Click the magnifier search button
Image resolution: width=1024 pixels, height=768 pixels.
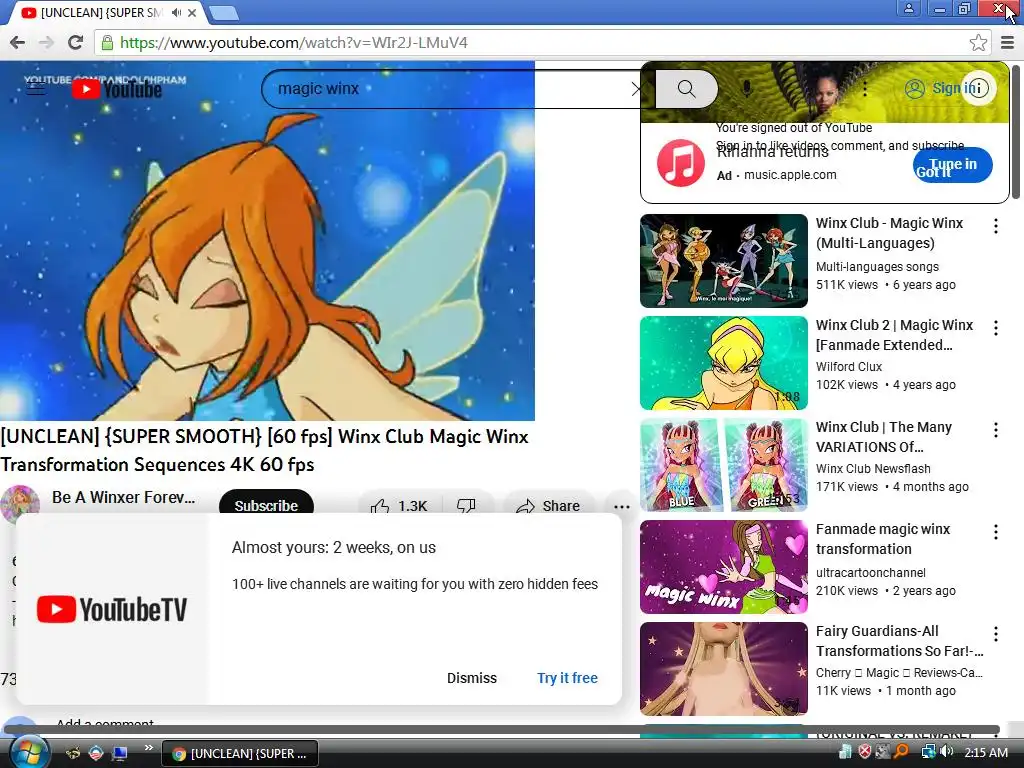tap(686, 89)
